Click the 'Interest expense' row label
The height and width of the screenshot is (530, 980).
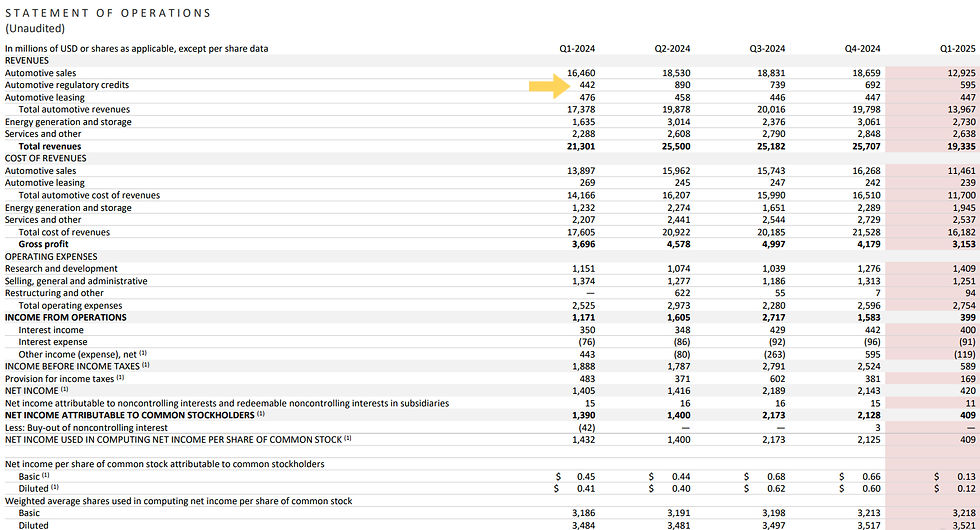(x=53, y=342)
